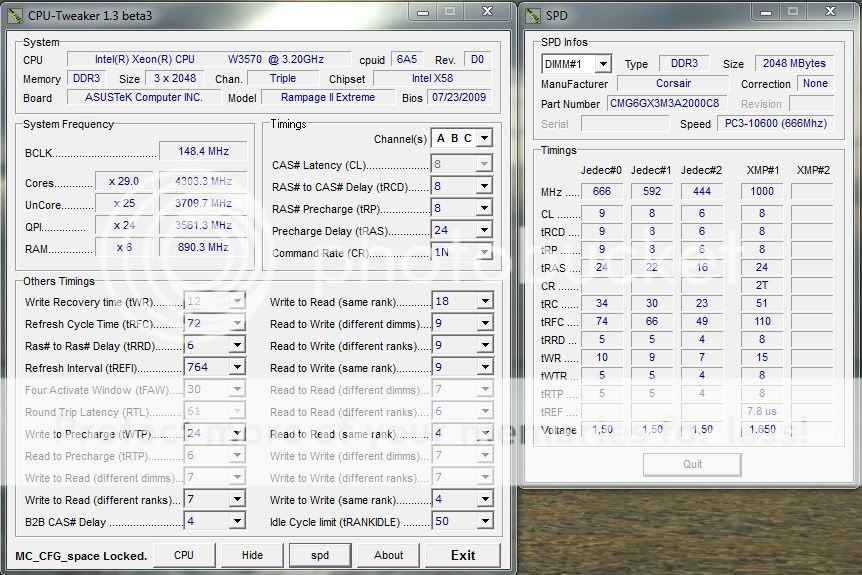
Task: Open the Precharge Delay (tRAS) dropdown
Action: [x=485, y=231]
